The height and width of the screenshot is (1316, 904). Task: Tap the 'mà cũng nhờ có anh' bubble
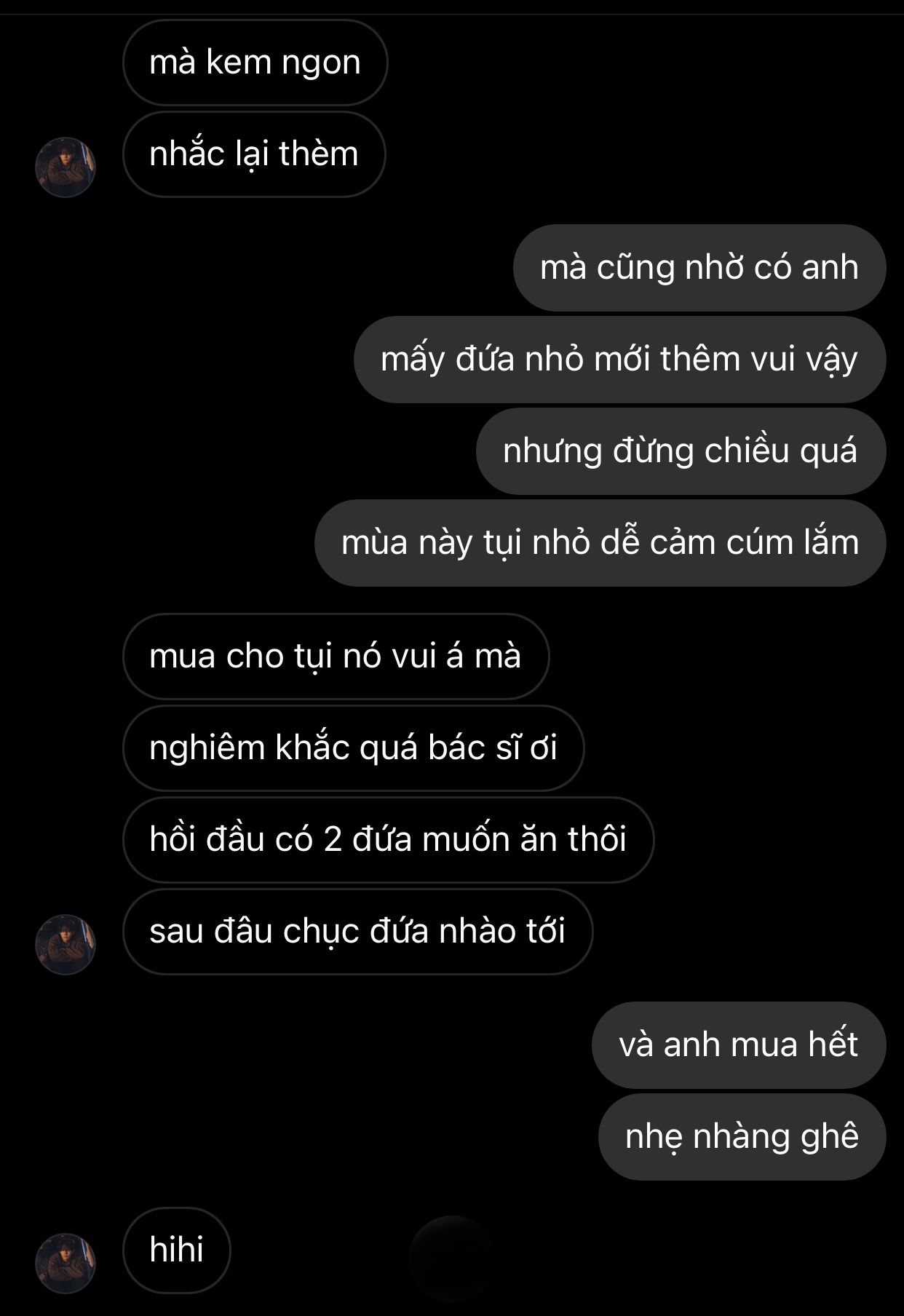[699, 268]
